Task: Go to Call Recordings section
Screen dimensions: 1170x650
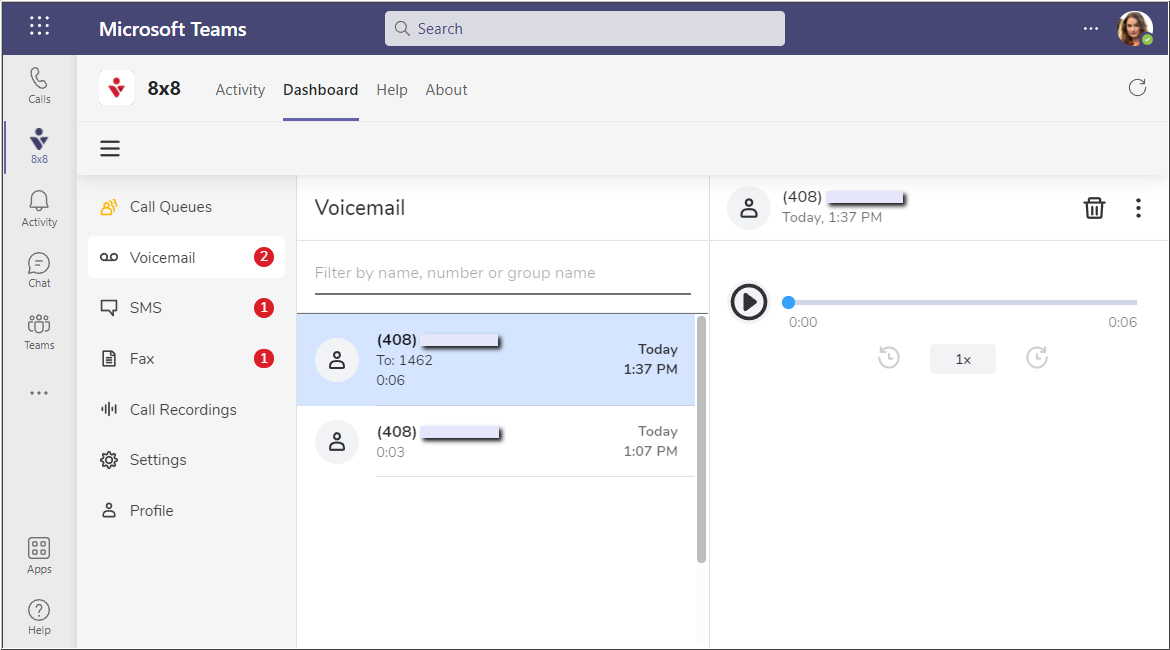Action: [183, 410]
